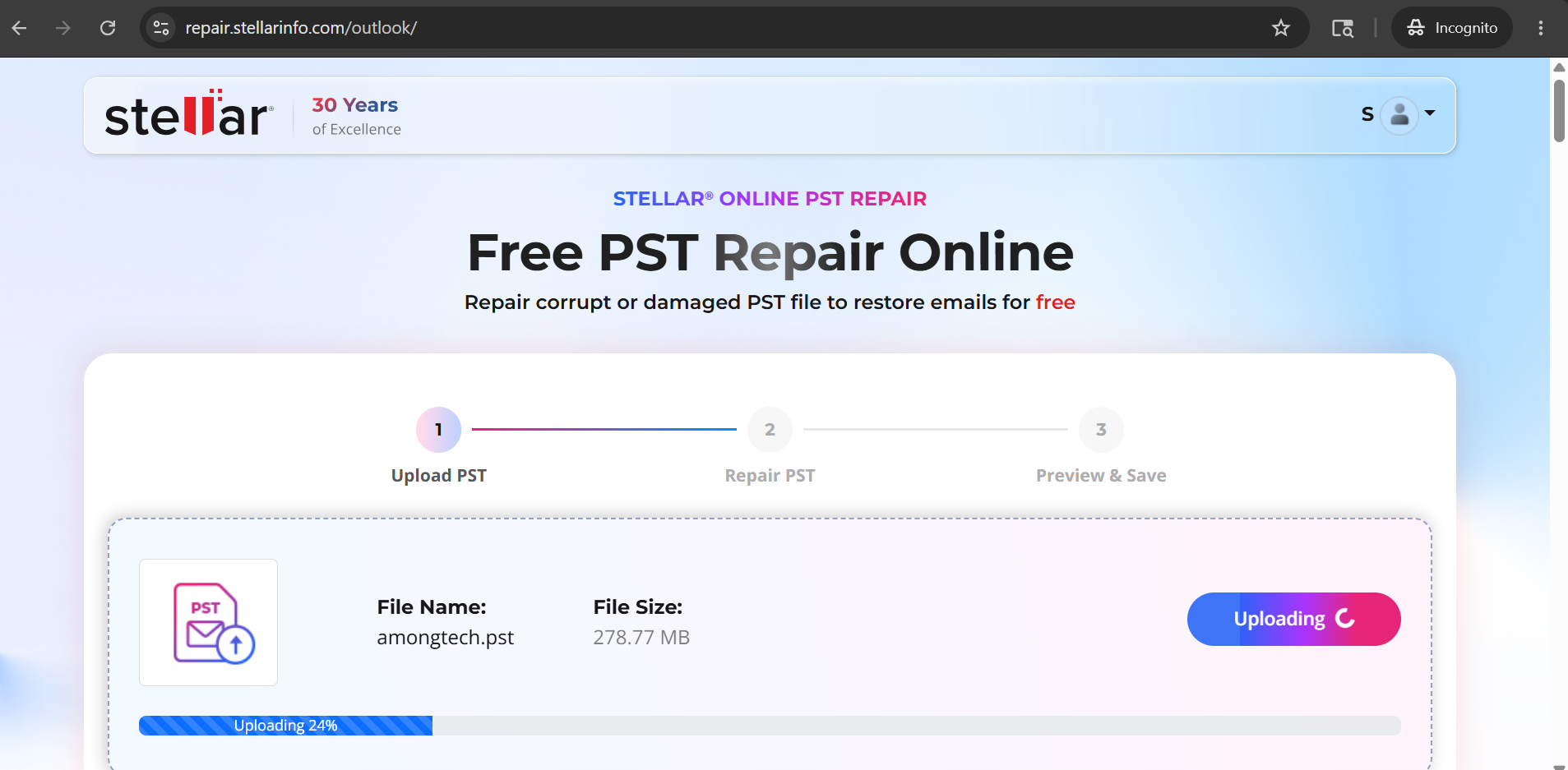Click the file name amongtech.pst
The height and width of the screenshot is (770, 1568).
coord(446,638)
